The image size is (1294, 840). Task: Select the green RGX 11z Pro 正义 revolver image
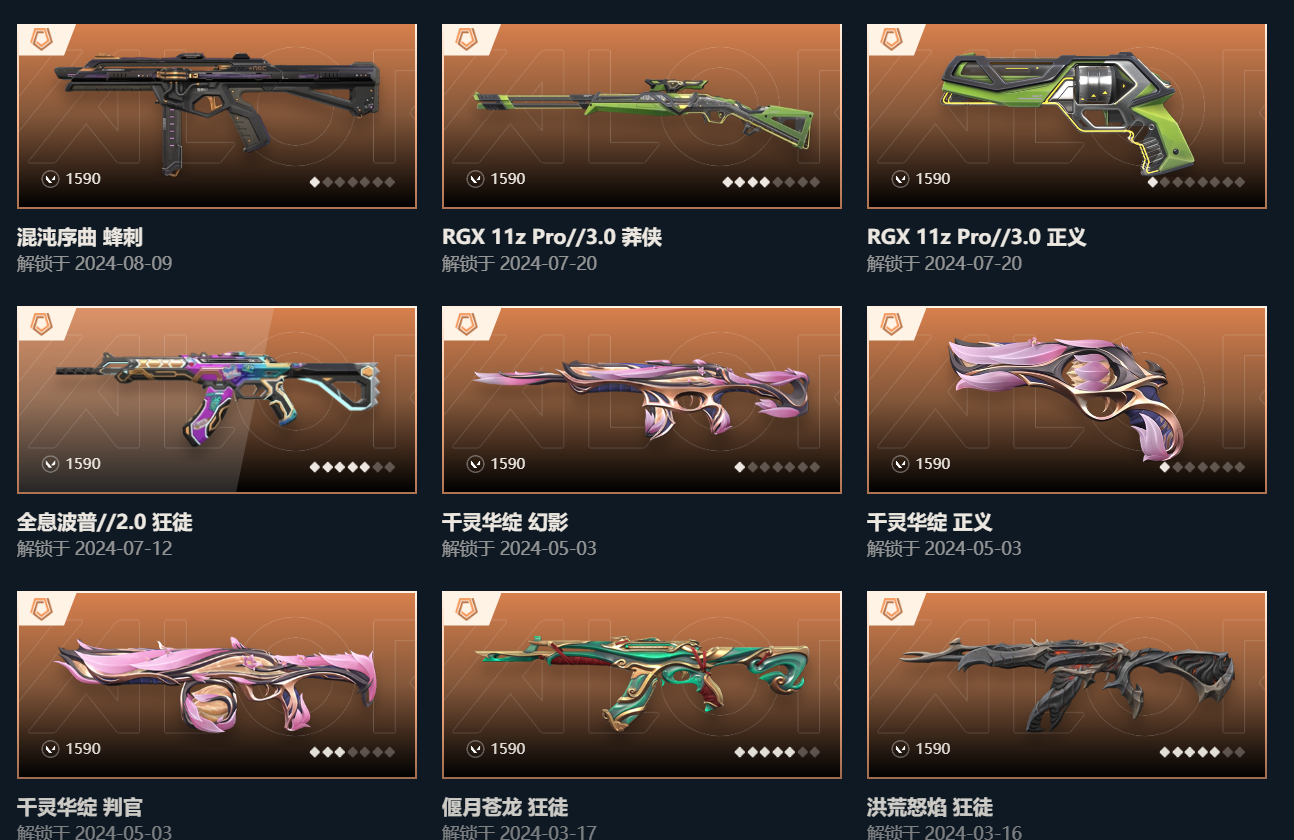[1067, 107]
